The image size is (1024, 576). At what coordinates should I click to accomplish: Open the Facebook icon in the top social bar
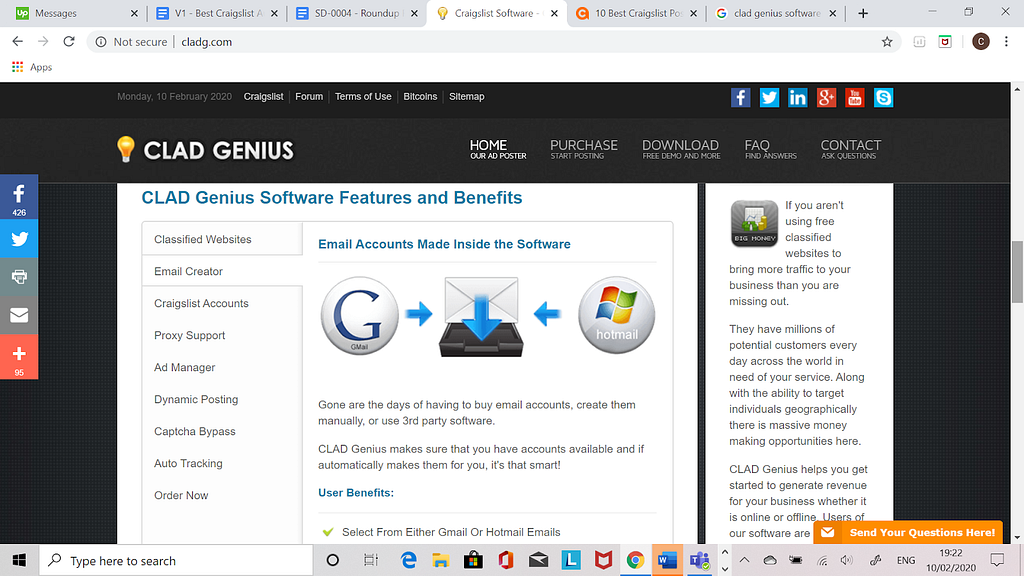click(x=740, y=97)
